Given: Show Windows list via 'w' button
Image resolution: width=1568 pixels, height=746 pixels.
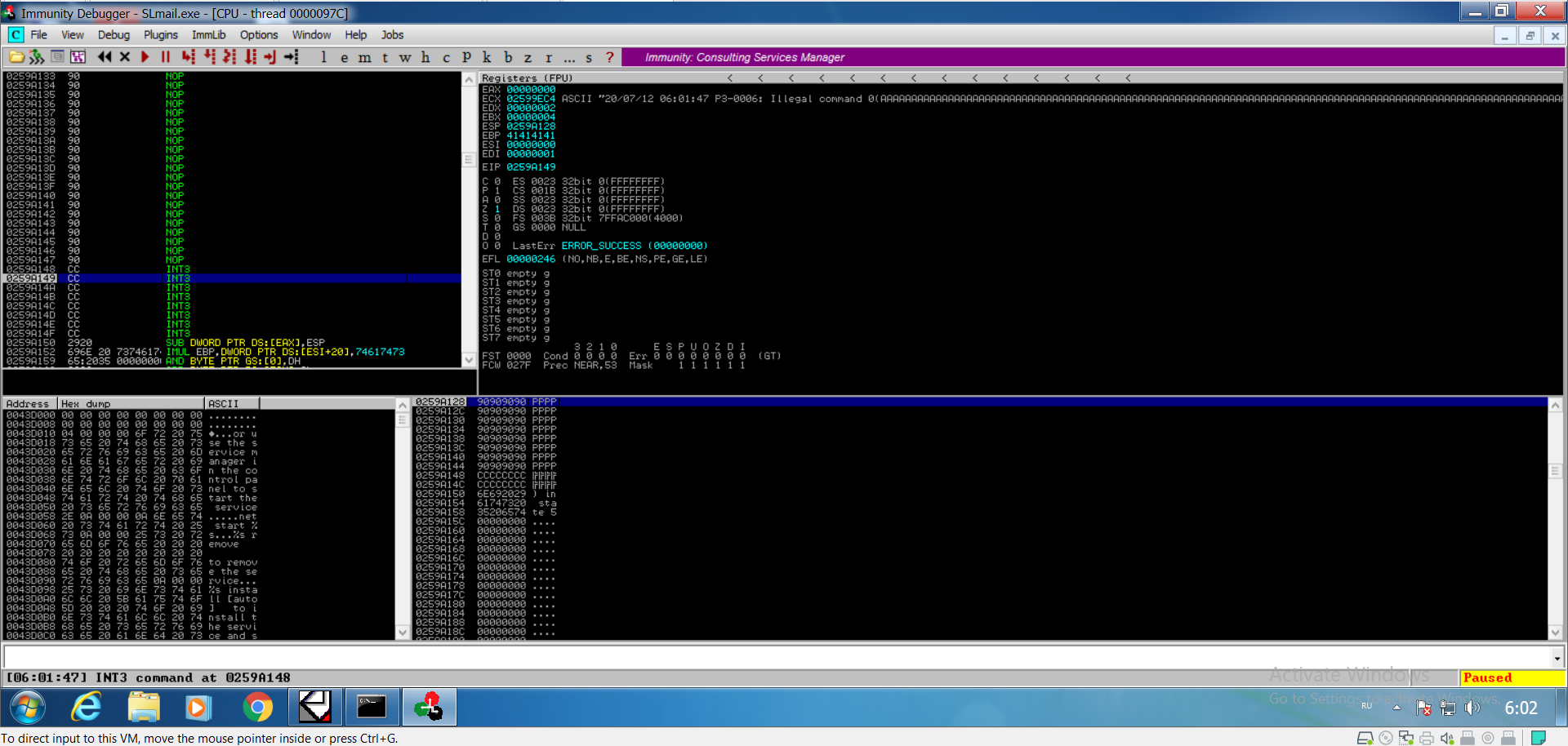Looking at the screenshot, I should tap(406, 57).
